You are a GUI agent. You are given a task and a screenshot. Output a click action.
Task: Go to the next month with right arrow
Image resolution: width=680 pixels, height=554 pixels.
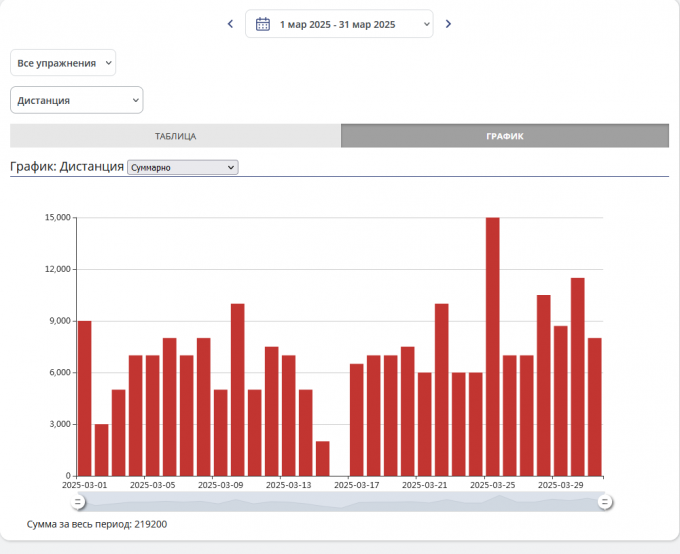pyautogui.click(x=448, y=24)
